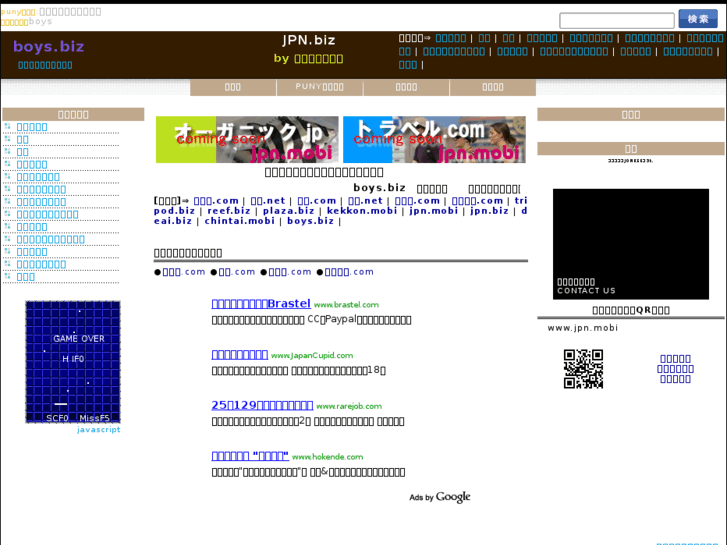Click the Ads by Google label
The image size is (727, 545).
point(440,497)
